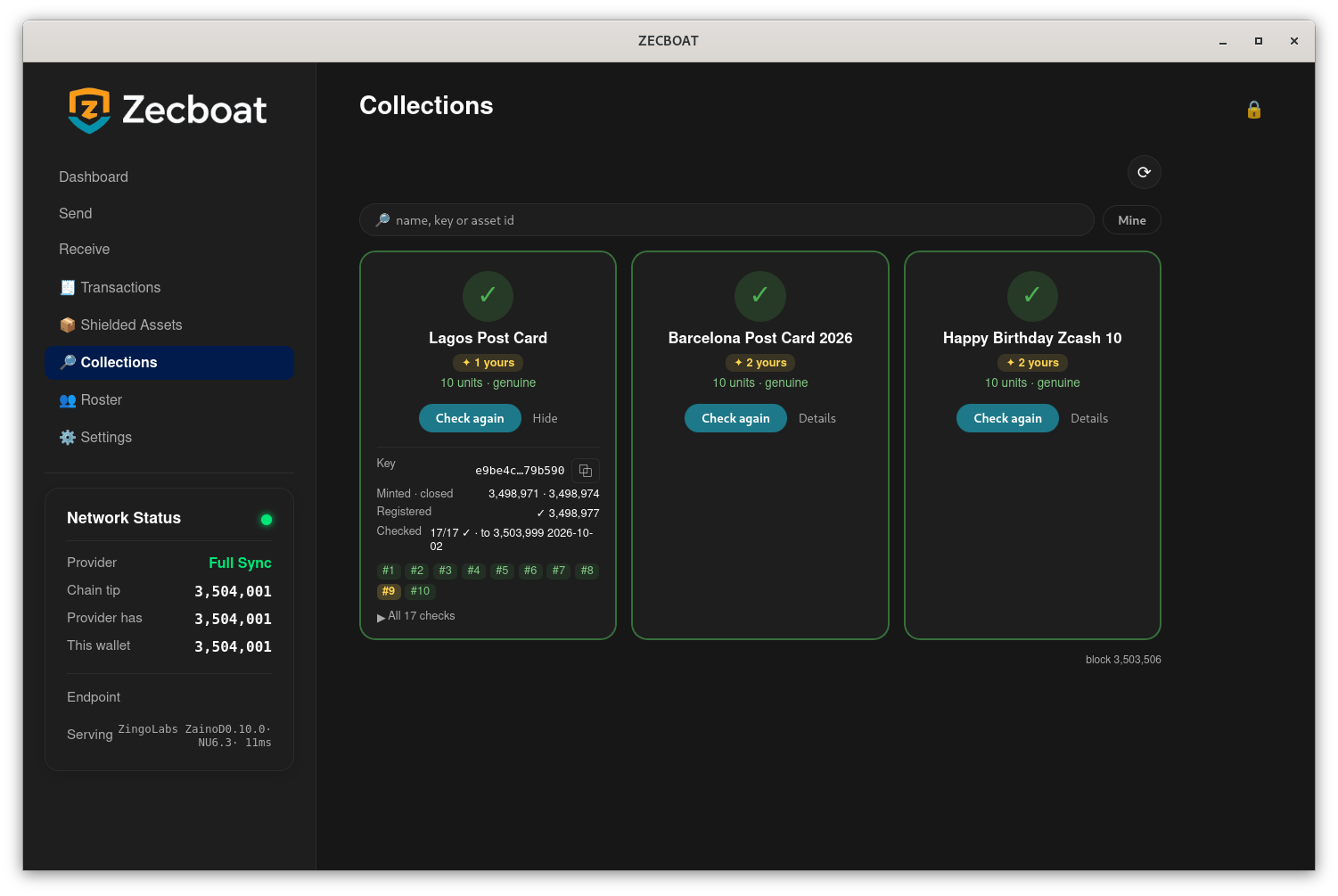Click the 1 yours badge on Lagos Post Card
The height and width of the screenshot is (896, 1338).
pyautogui.click(x=488, y=363)
